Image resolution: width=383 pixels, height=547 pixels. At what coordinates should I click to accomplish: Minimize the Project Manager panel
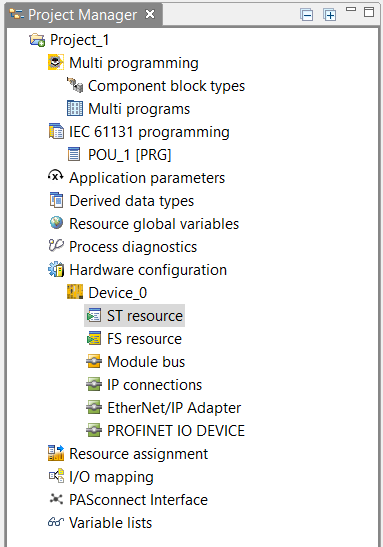pyautogui.click(x=351, y=10)
